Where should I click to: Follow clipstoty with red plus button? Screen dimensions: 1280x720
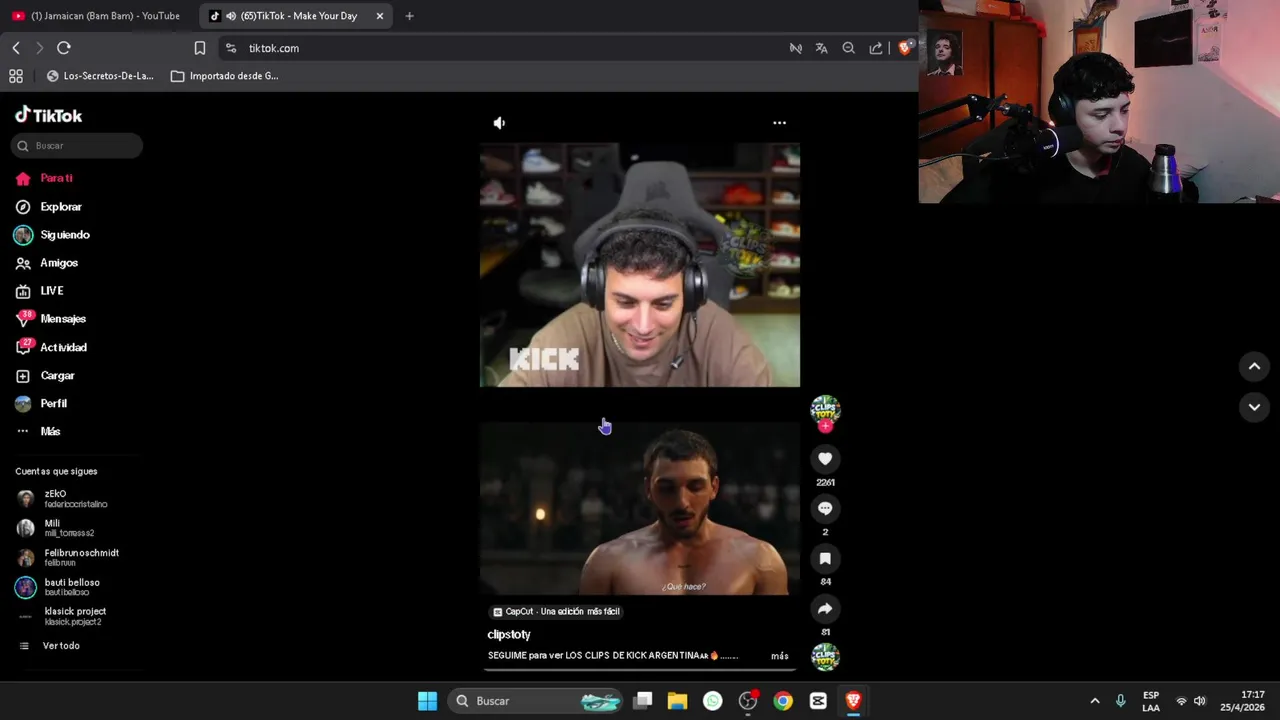point(825,426)
